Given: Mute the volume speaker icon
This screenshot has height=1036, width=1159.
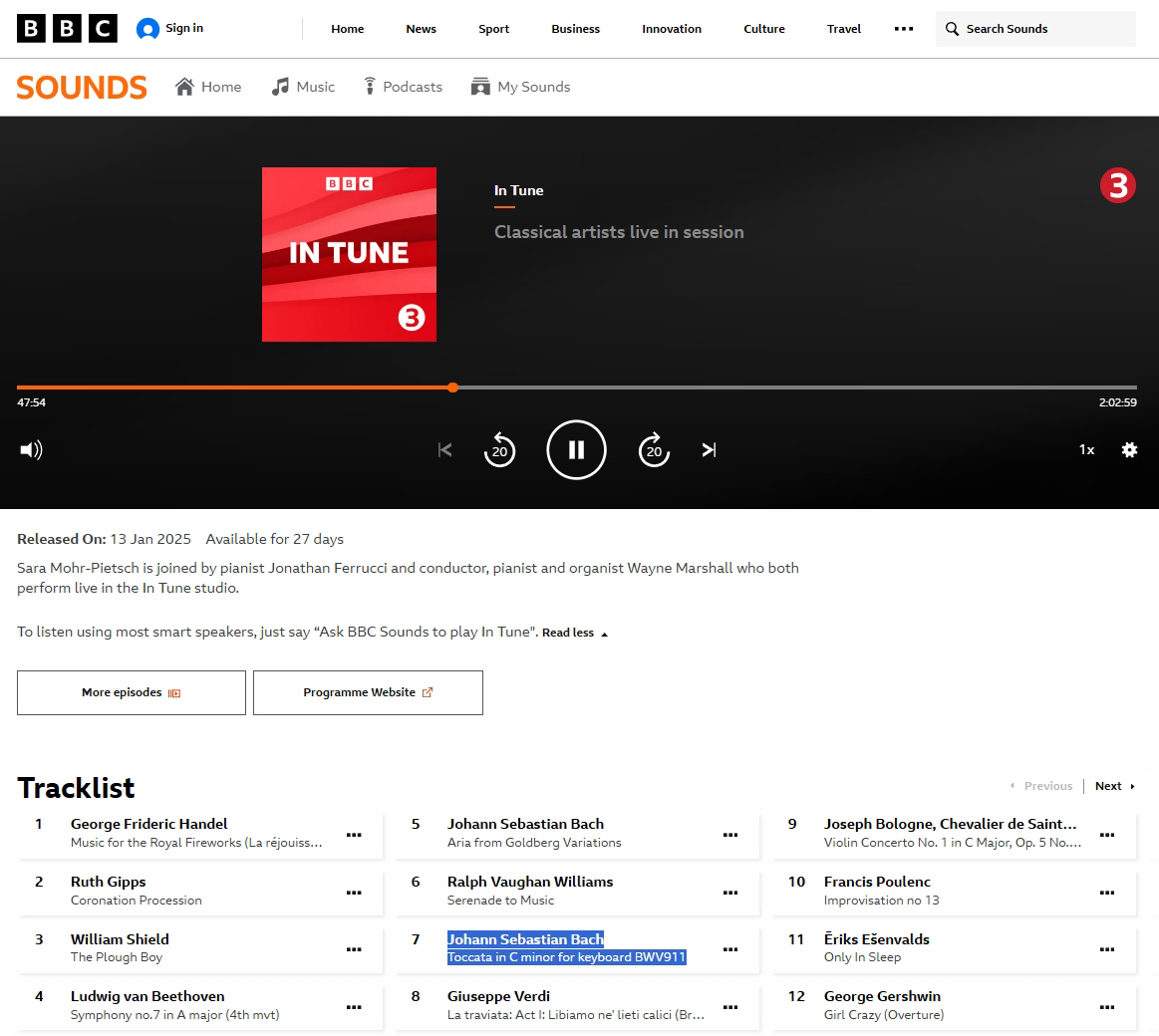Looking at the screenshot, I should (32, 450).
